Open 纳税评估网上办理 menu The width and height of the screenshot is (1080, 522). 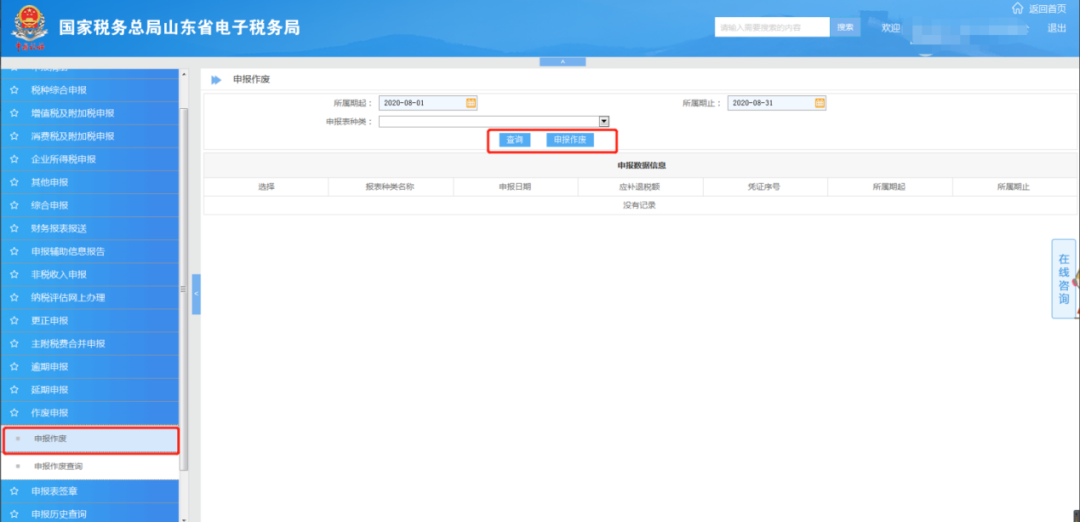[x=90, y=298]
